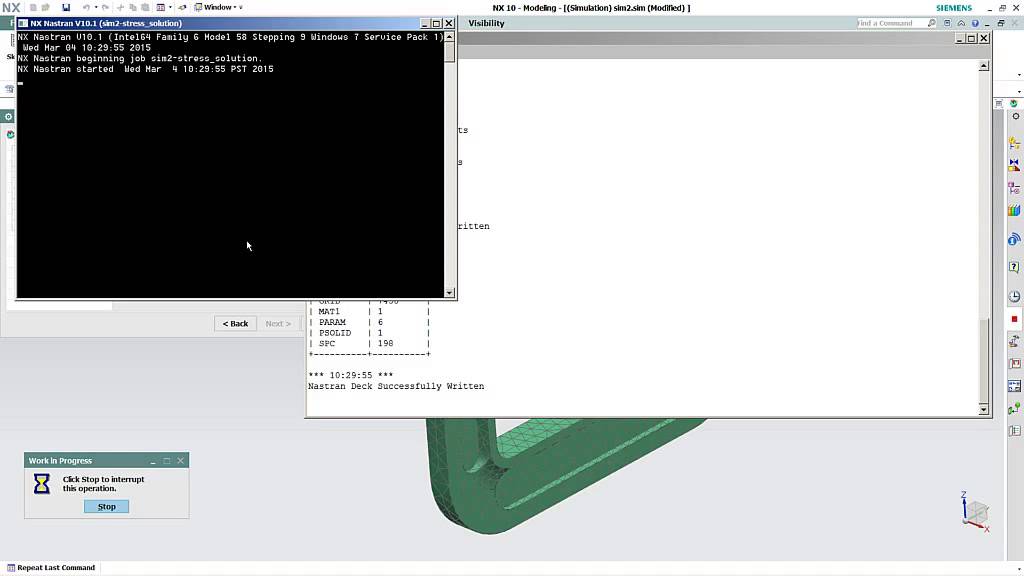Click the minimize ribbon chevron icon

pyautogui.click(x=961, y=23)
